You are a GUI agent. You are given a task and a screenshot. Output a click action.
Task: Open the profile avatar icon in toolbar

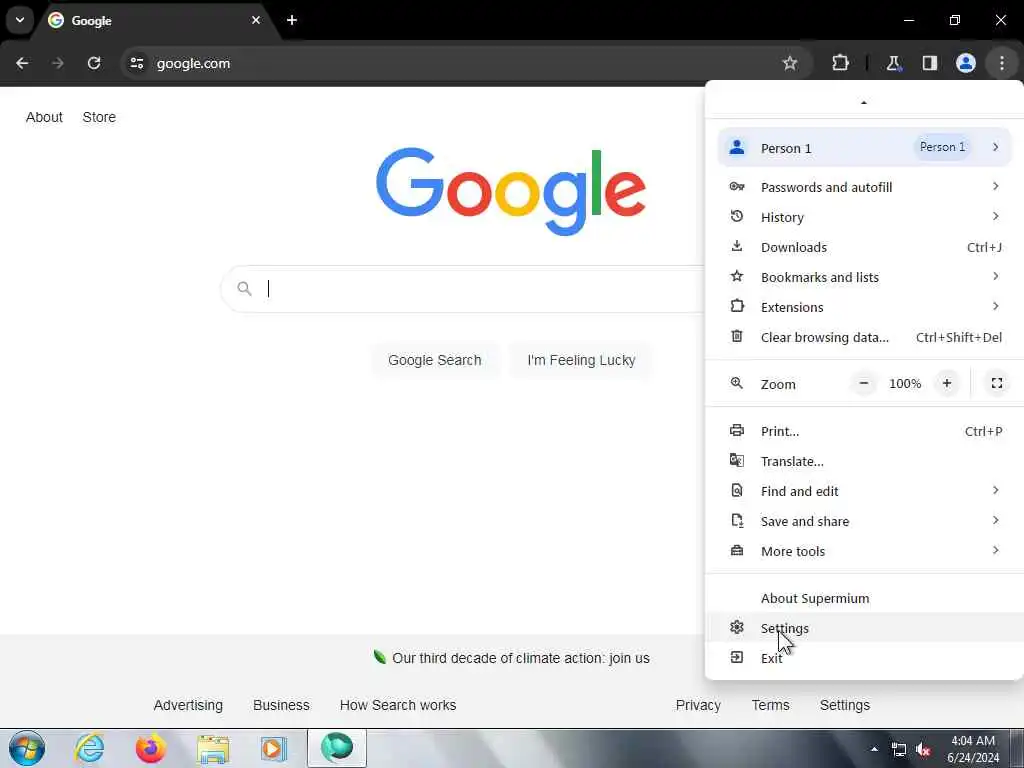point(966,63)
